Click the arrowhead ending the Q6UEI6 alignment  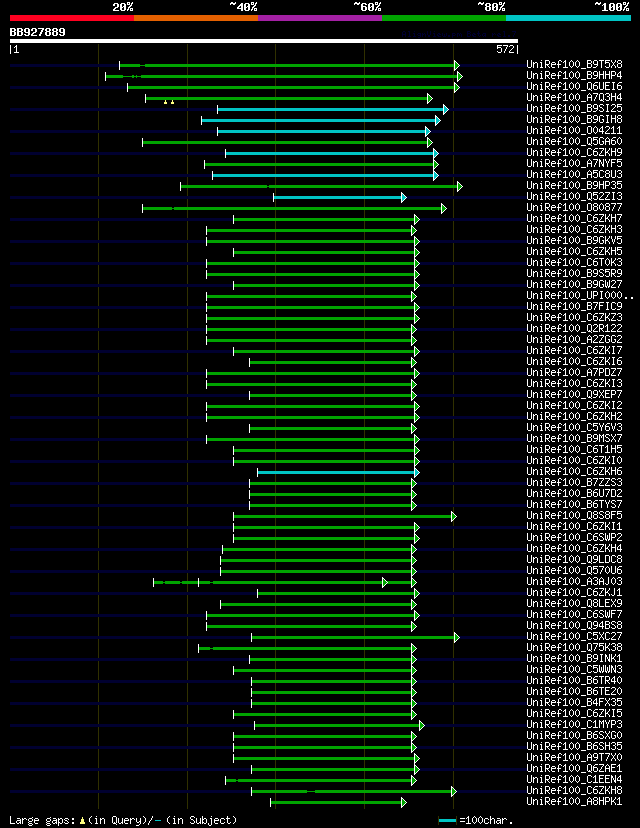coord(457,88)
